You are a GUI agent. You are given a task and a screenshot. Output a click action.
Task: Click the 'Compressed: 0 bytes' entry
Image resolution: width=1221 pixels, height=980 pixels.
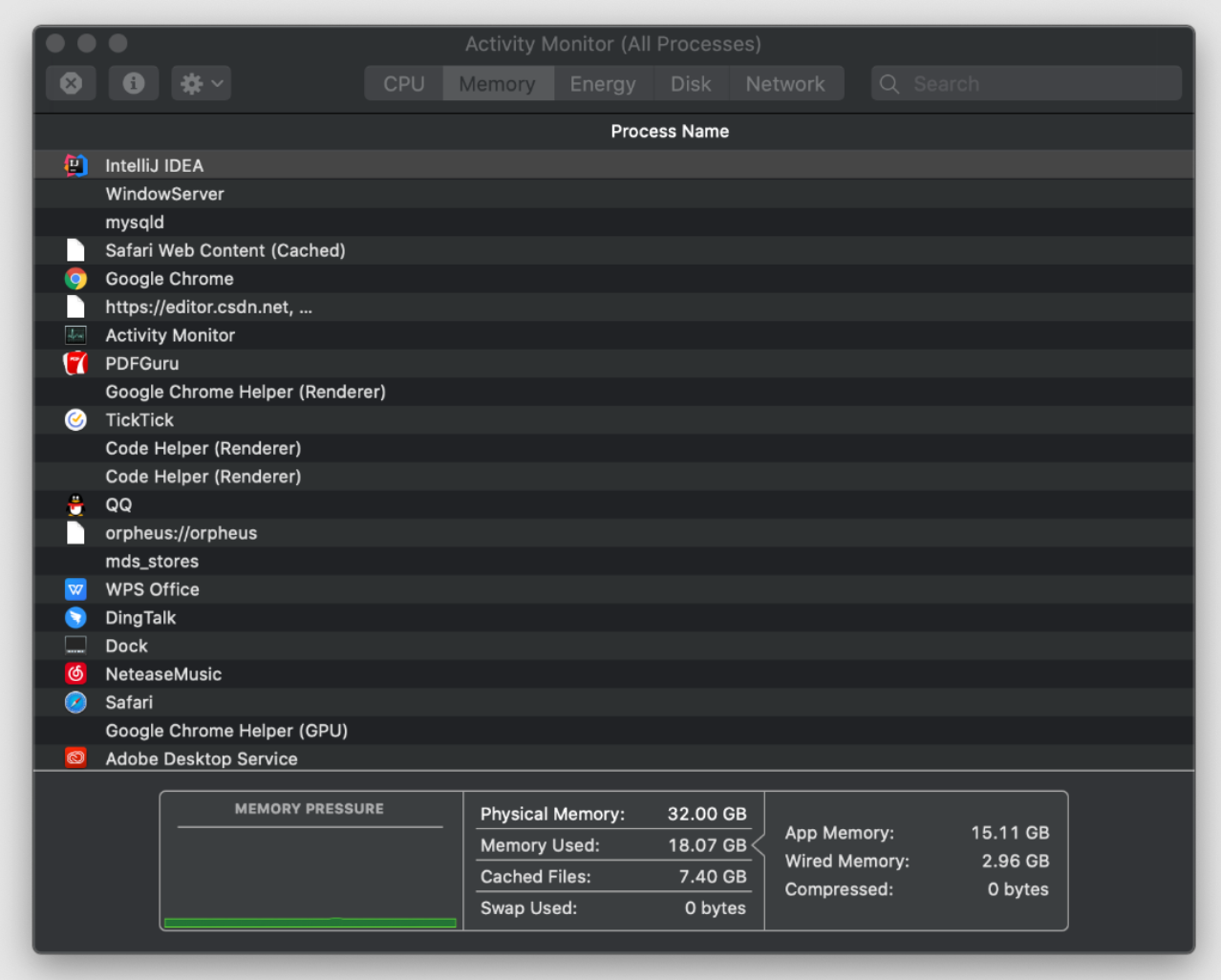(917, 889)
